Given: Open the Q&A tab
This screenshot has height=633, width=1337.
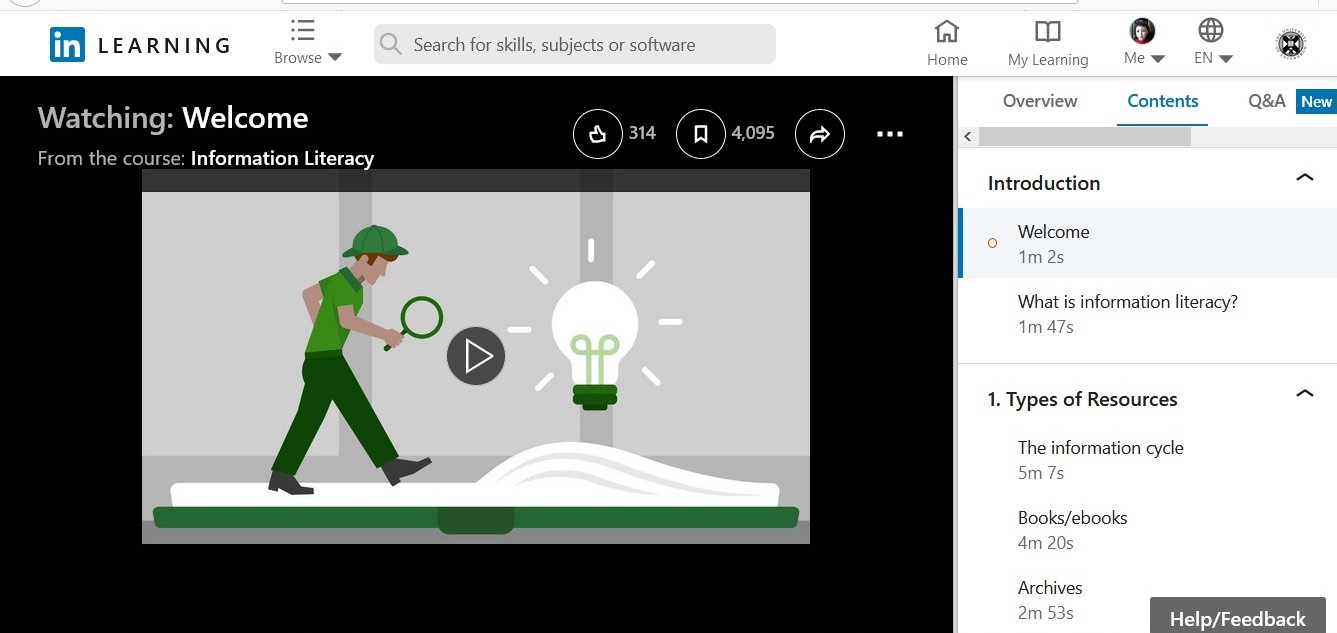Looking at the screenshot, I should click(x=1266, y=100).
